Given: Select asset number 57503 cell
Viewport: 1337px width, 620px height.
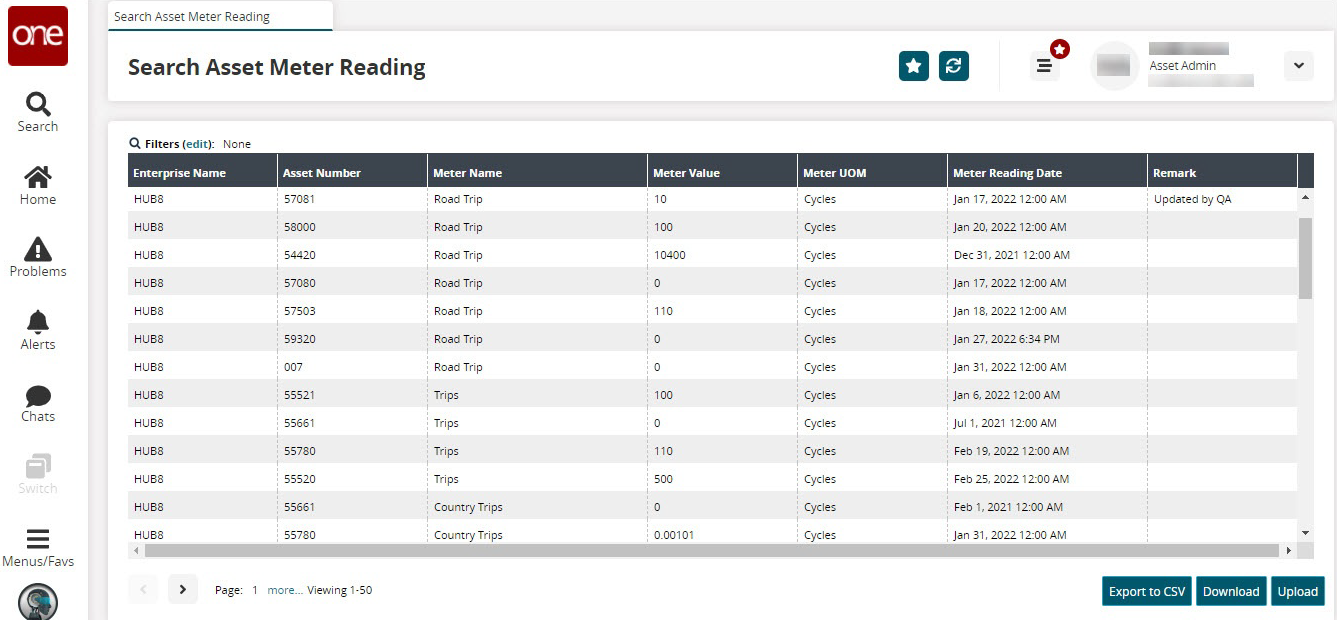Looking at the screenshot, I should click(x=352, y=311).
